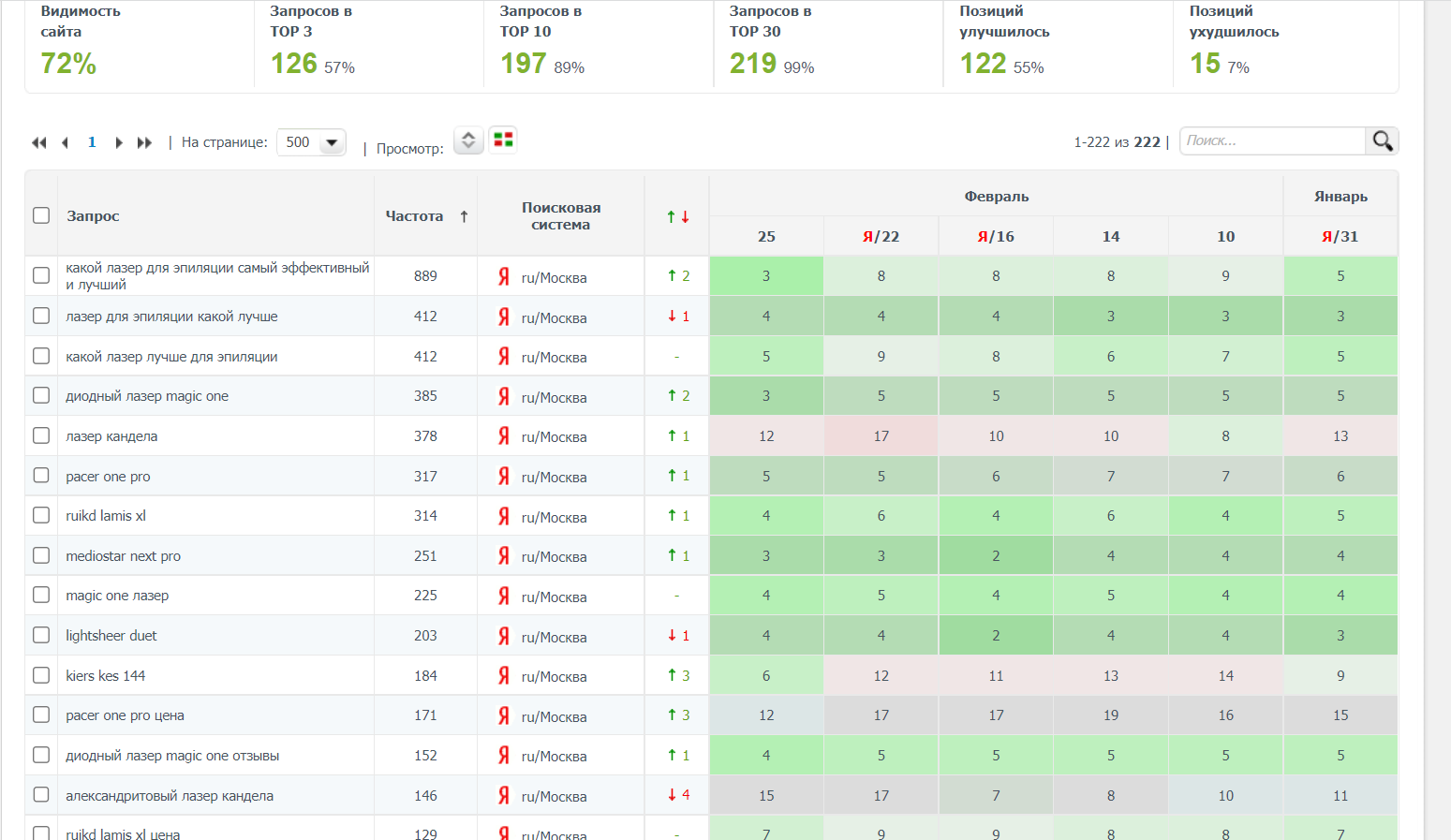The height and width of the screenshot is (840, 1451).
Task: Go to the next page of results
Action: pyautogui.click(x=119, y=142)
